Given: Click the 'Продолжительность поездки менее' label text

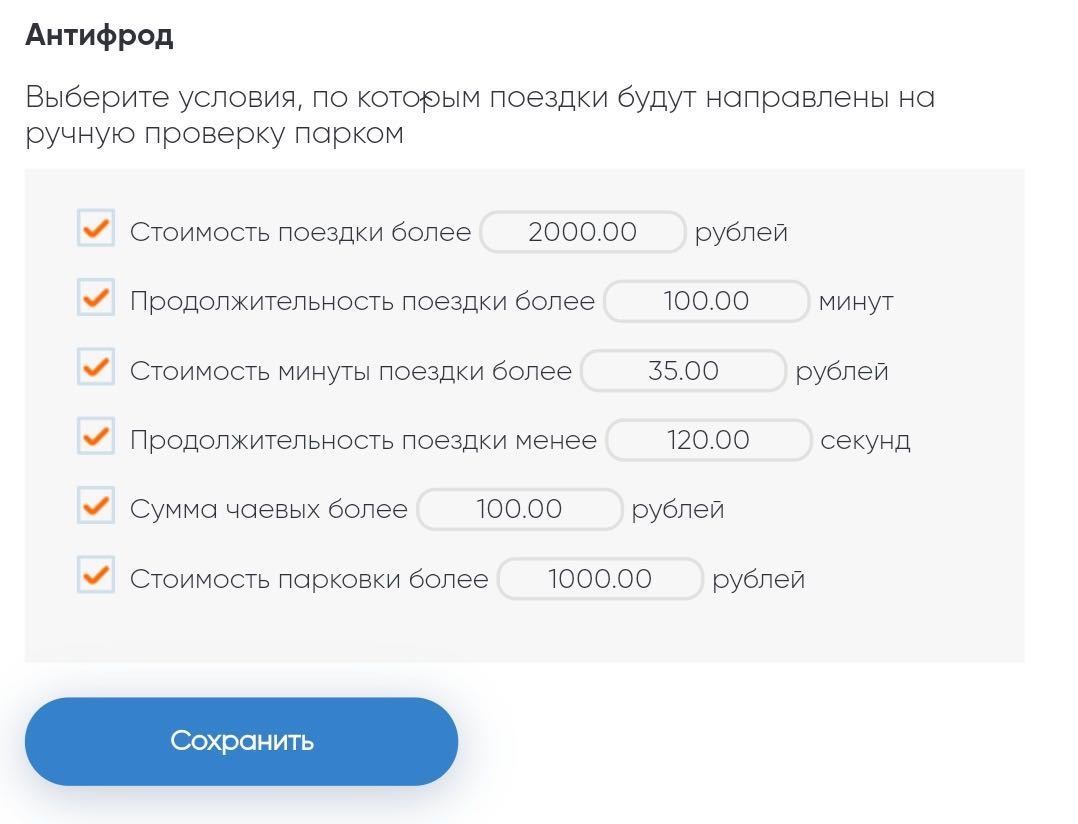Looking at the screenshot, I should [363, 440].
